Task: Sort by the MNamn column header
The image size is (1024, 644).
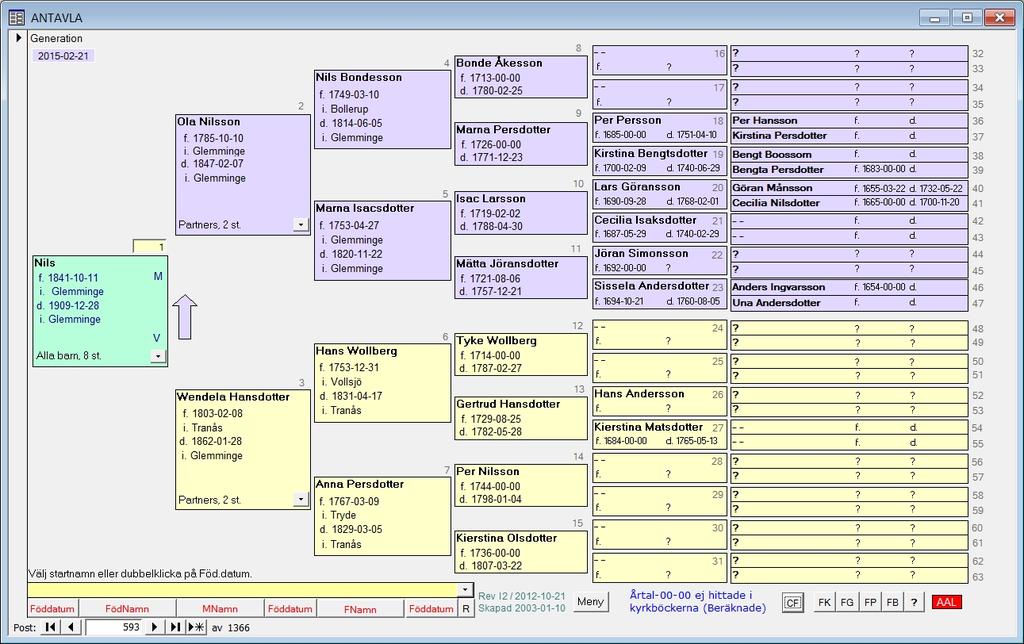Action: click(x=220, y=609)
